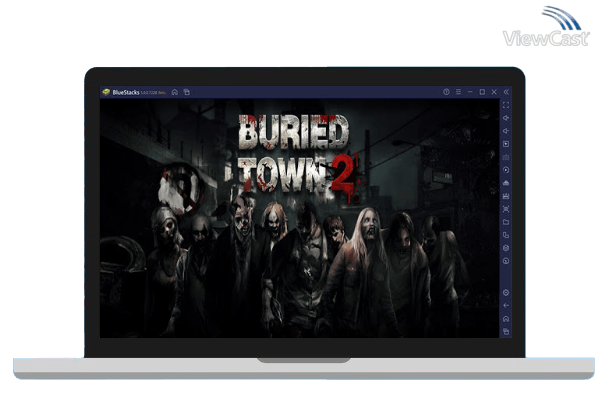This screenshot has height=414, width=602.
Task: Collapse the side toolbar with double chevron
Action: tap(506, 92)
